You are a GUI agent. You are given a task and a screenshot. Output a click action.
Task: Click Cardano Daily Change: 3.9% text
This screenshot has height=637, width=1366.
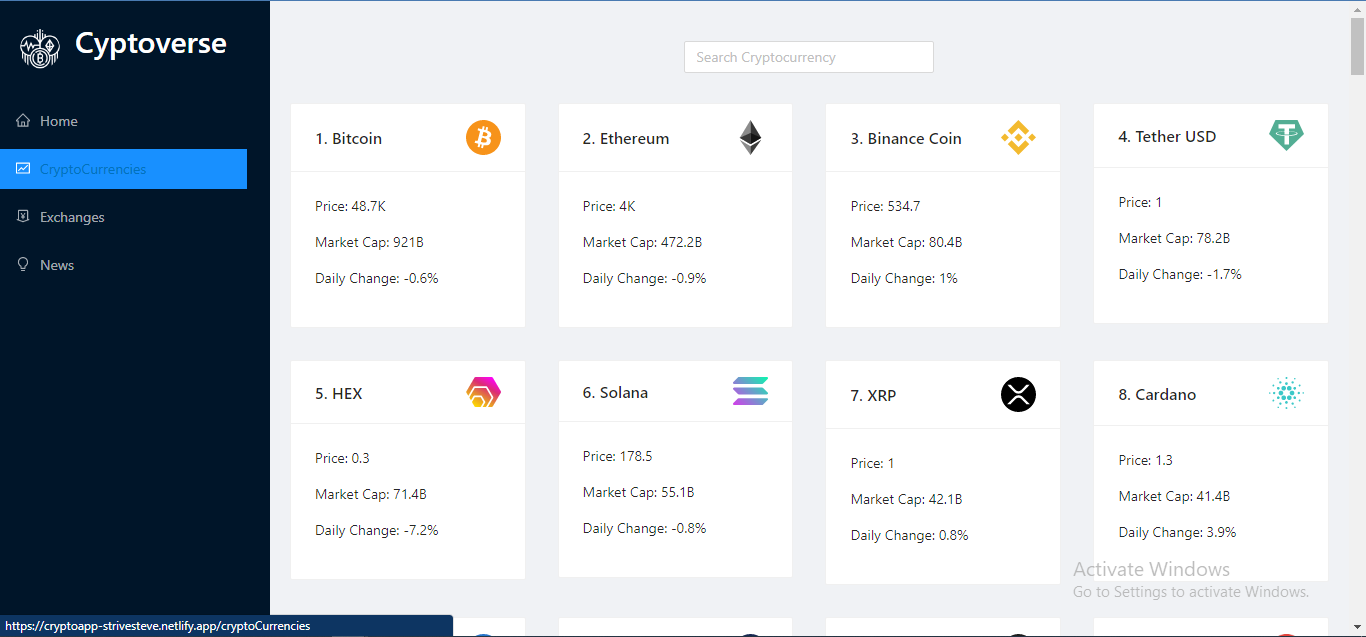pos(1177,532)
